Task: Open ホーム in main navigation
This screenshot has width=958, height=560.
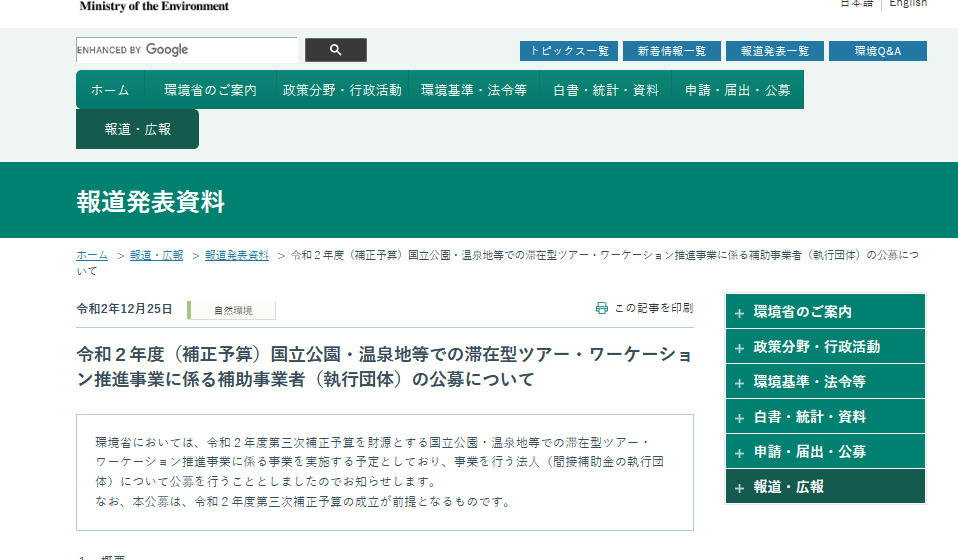Action: click(x=110, y=90)
